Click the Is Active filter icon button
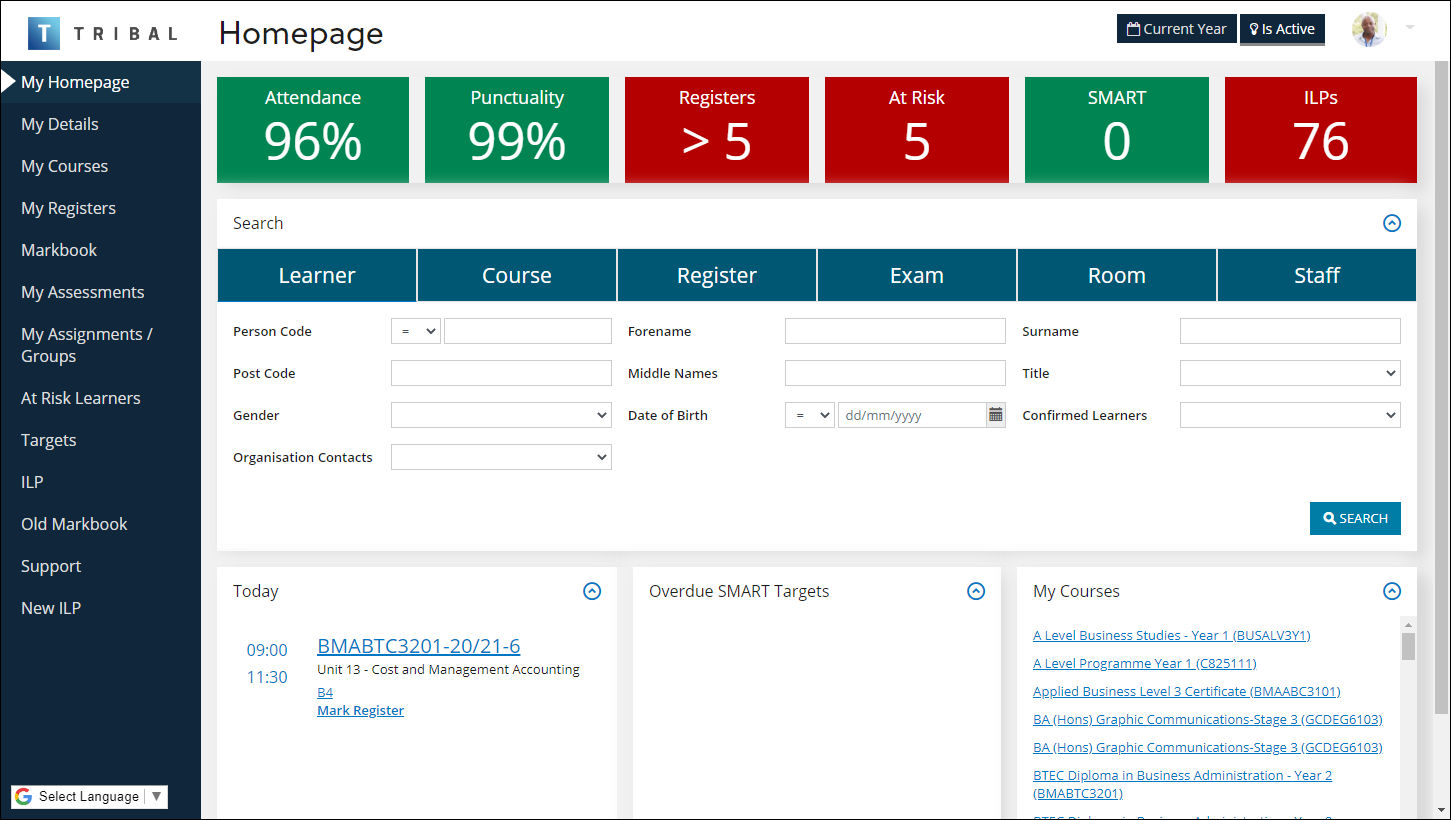The image size is (1451, 820). pyautogui.click(x=1253, y=28)
